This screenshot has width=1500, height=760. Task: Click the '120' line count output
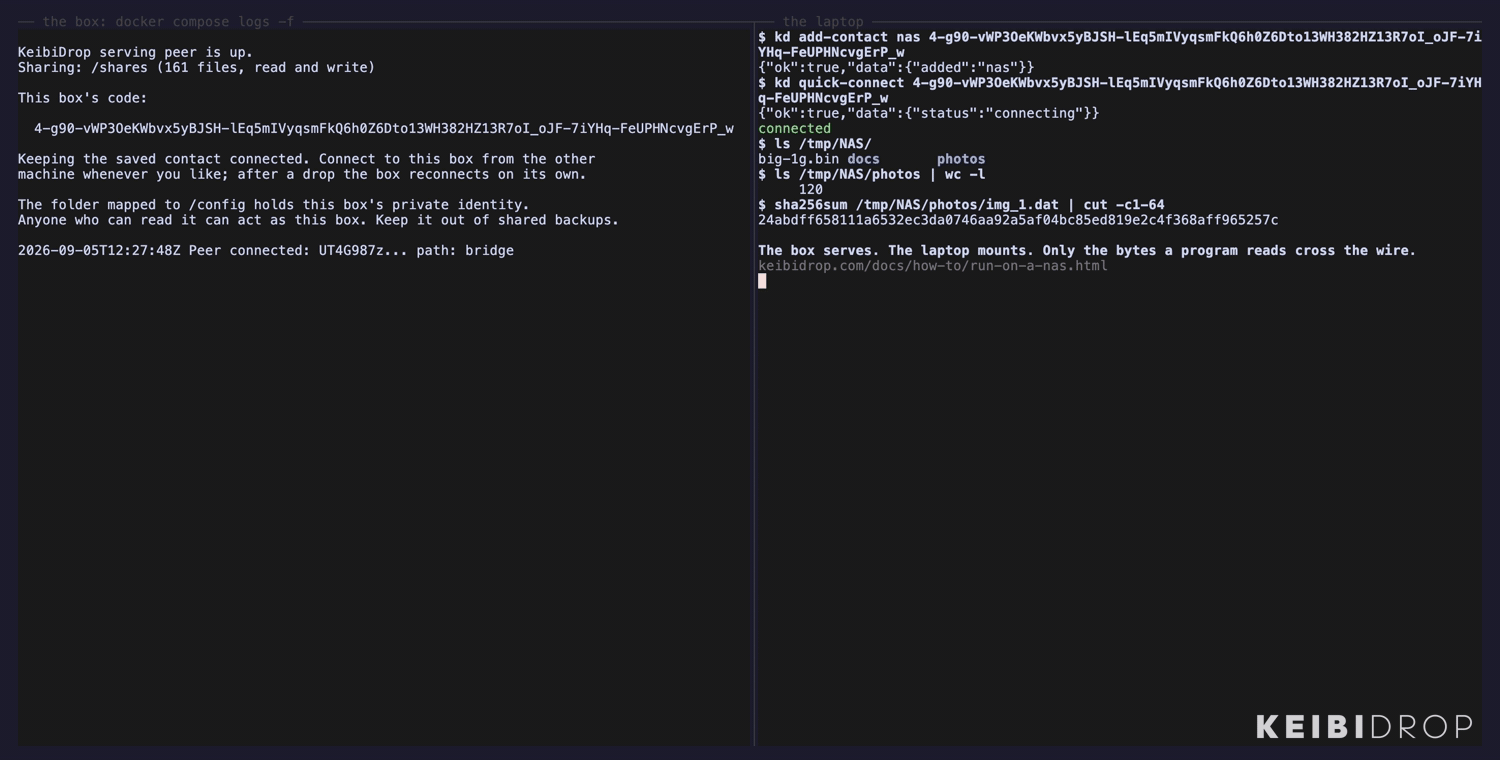point(811,190)
